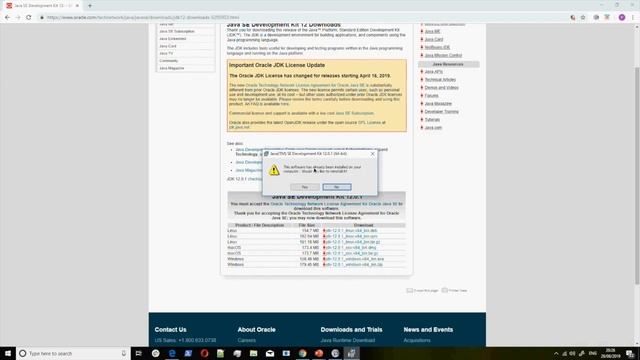Click the 'Type here to search' taskbar box

coord(73,353)
